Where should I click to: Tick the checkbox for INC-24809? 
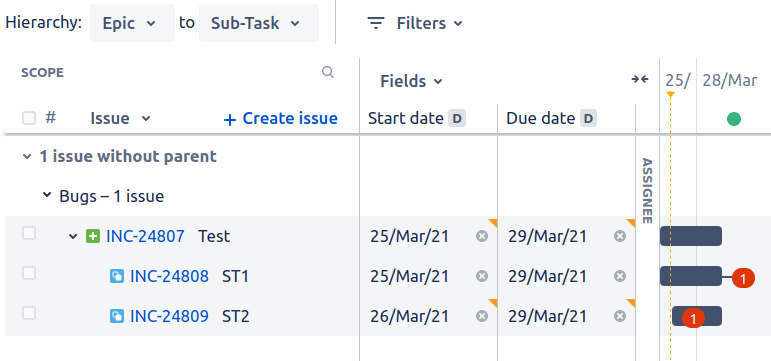pyautogui.click(x=29, y=313)
